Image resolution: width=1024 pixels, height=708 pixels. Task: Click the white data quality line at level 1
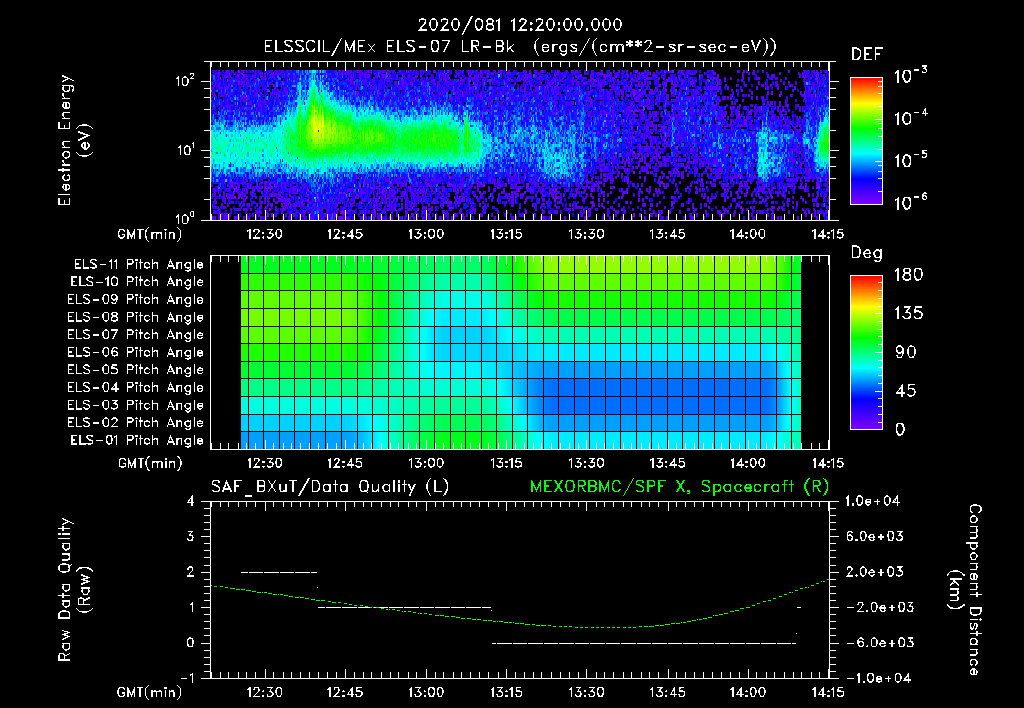[404, 607]
